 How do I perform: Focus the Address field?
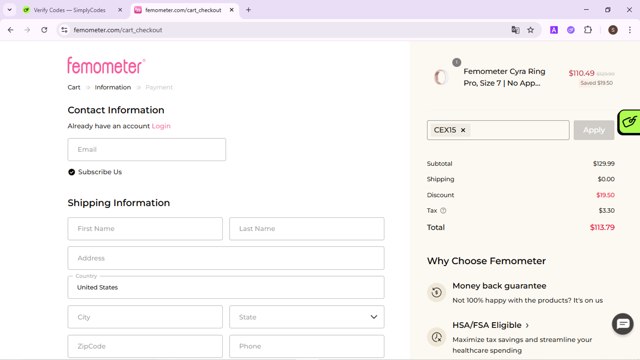click(226, 258)
